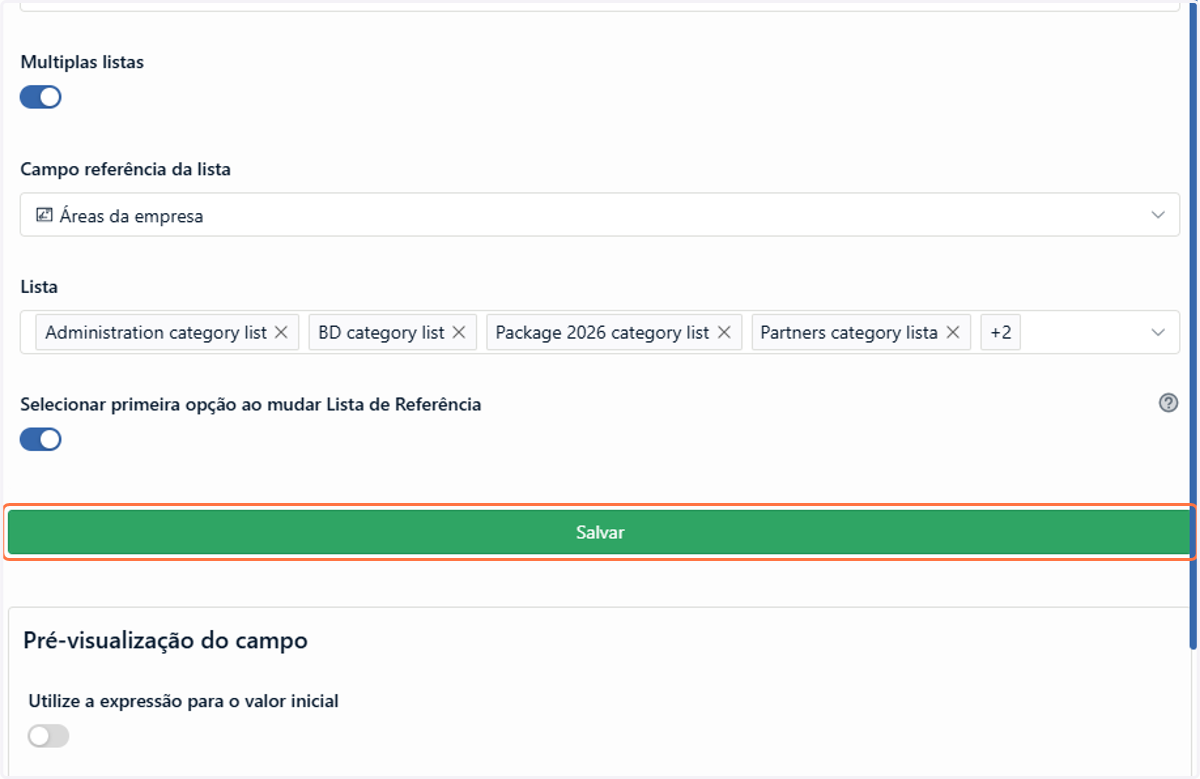
Task: Click the BD category list tag text
Action: pos(382,332)
